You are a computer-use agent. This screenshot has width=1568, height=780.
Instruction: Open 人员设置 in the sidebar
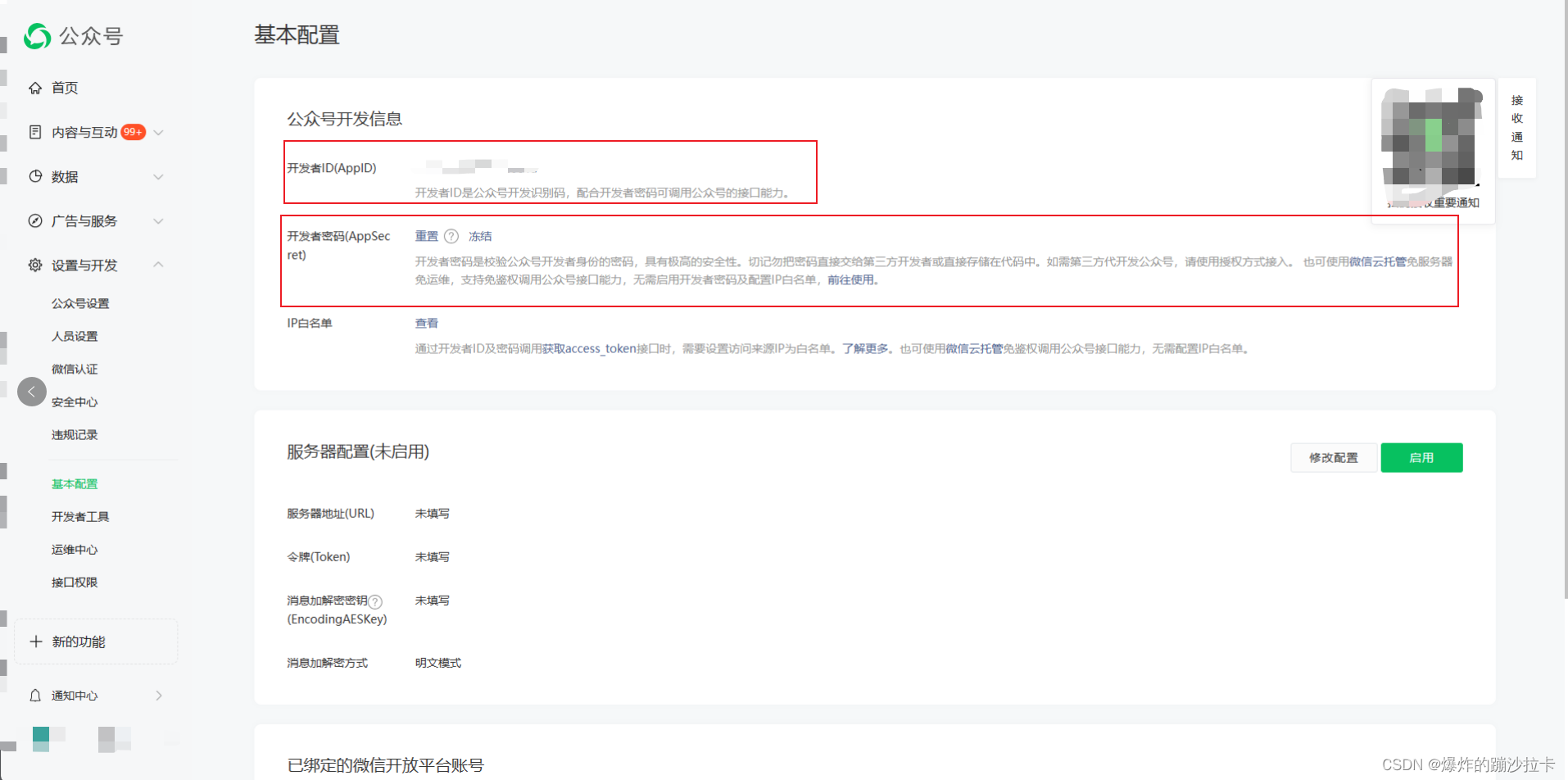[75, 336]
